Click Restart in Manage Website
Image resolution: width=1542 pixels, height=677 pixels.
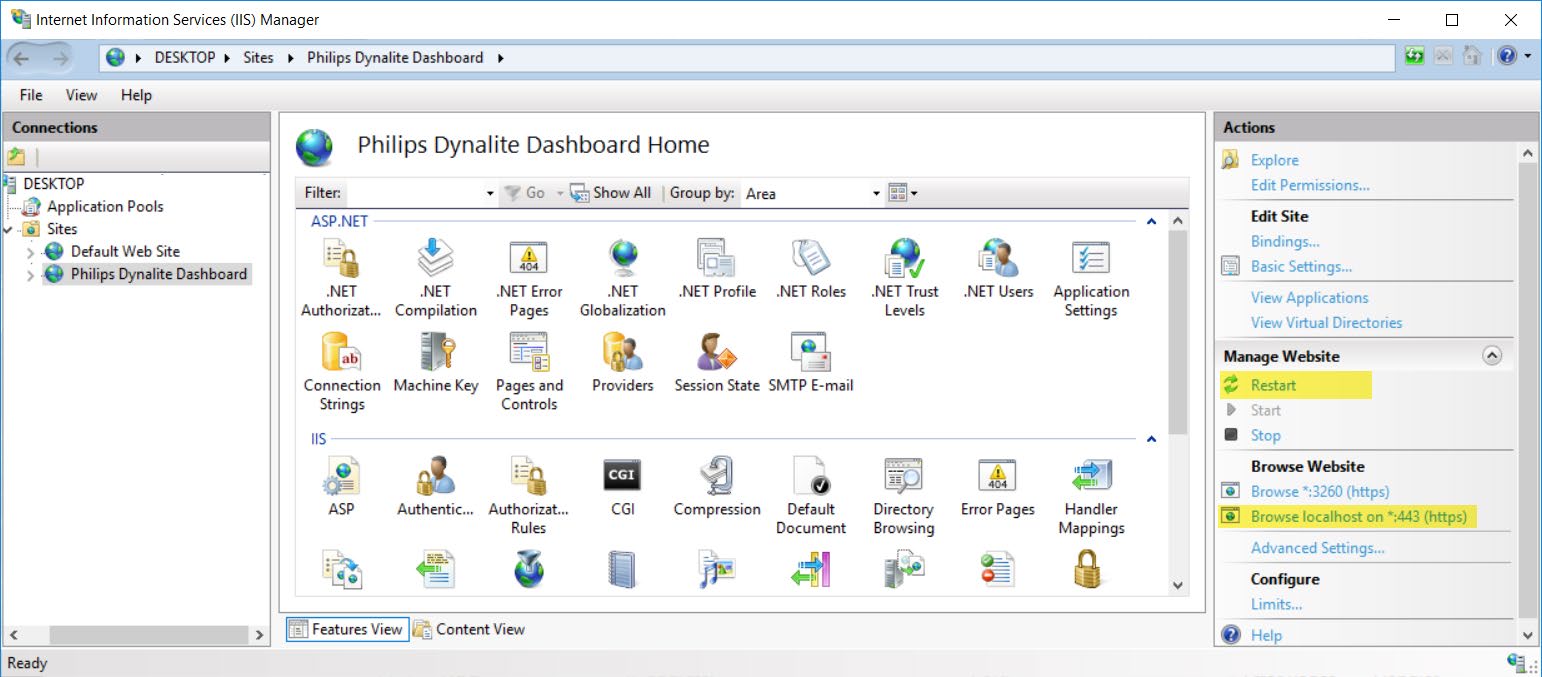[x=1273, y=385]
